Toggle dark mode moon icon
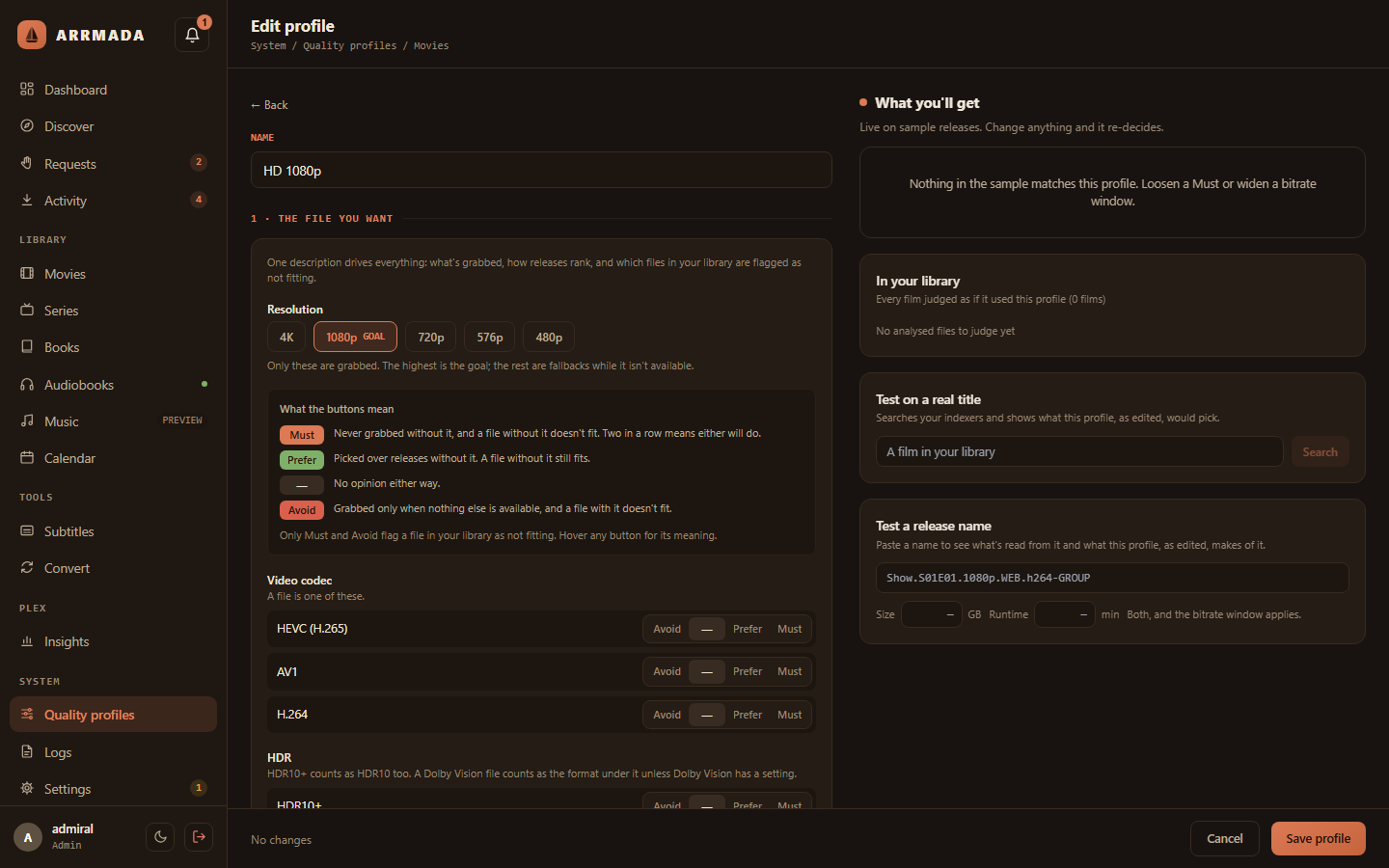The image size is (1389, 868). 161,837
